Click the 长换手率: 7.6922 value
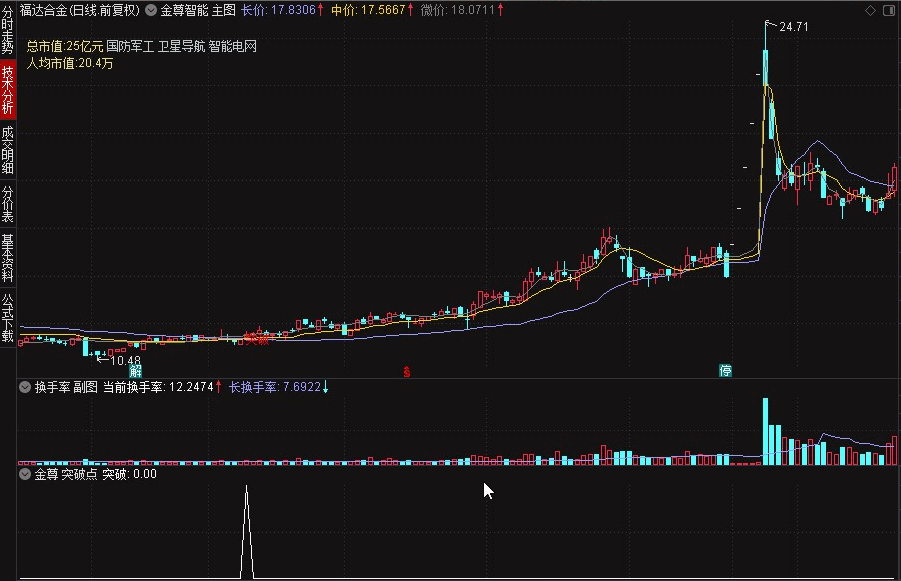The width and height of the screenshot is (901, 581). (x=275, y=387)
